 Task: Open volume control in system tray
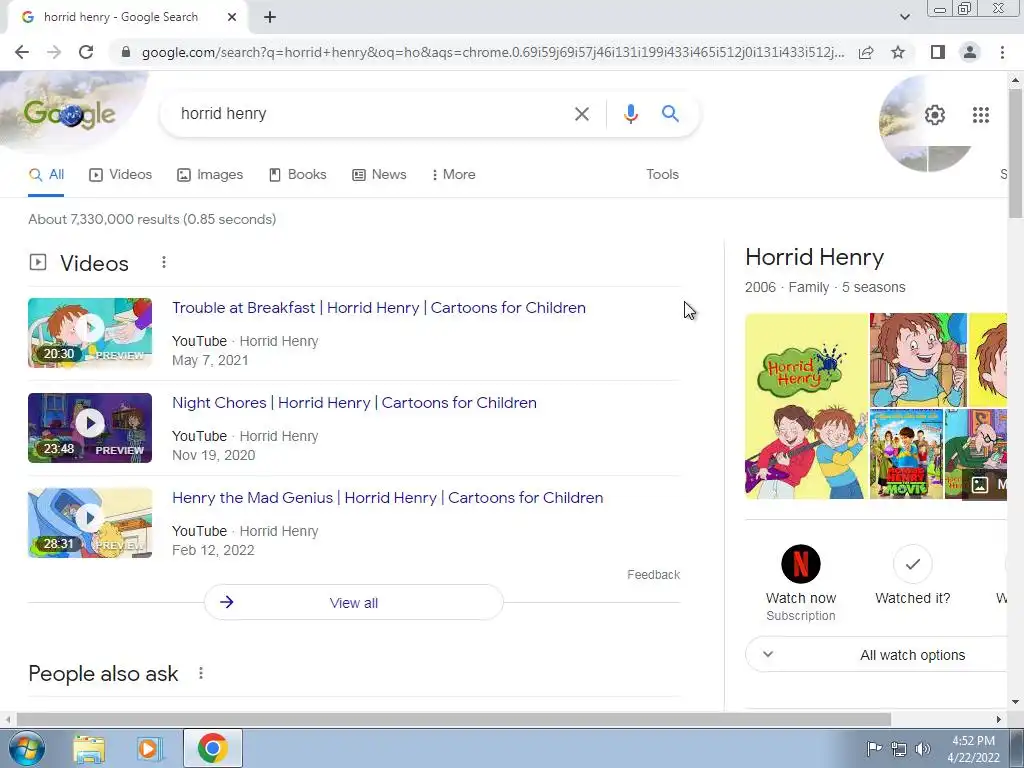click(x=922, y=748)
